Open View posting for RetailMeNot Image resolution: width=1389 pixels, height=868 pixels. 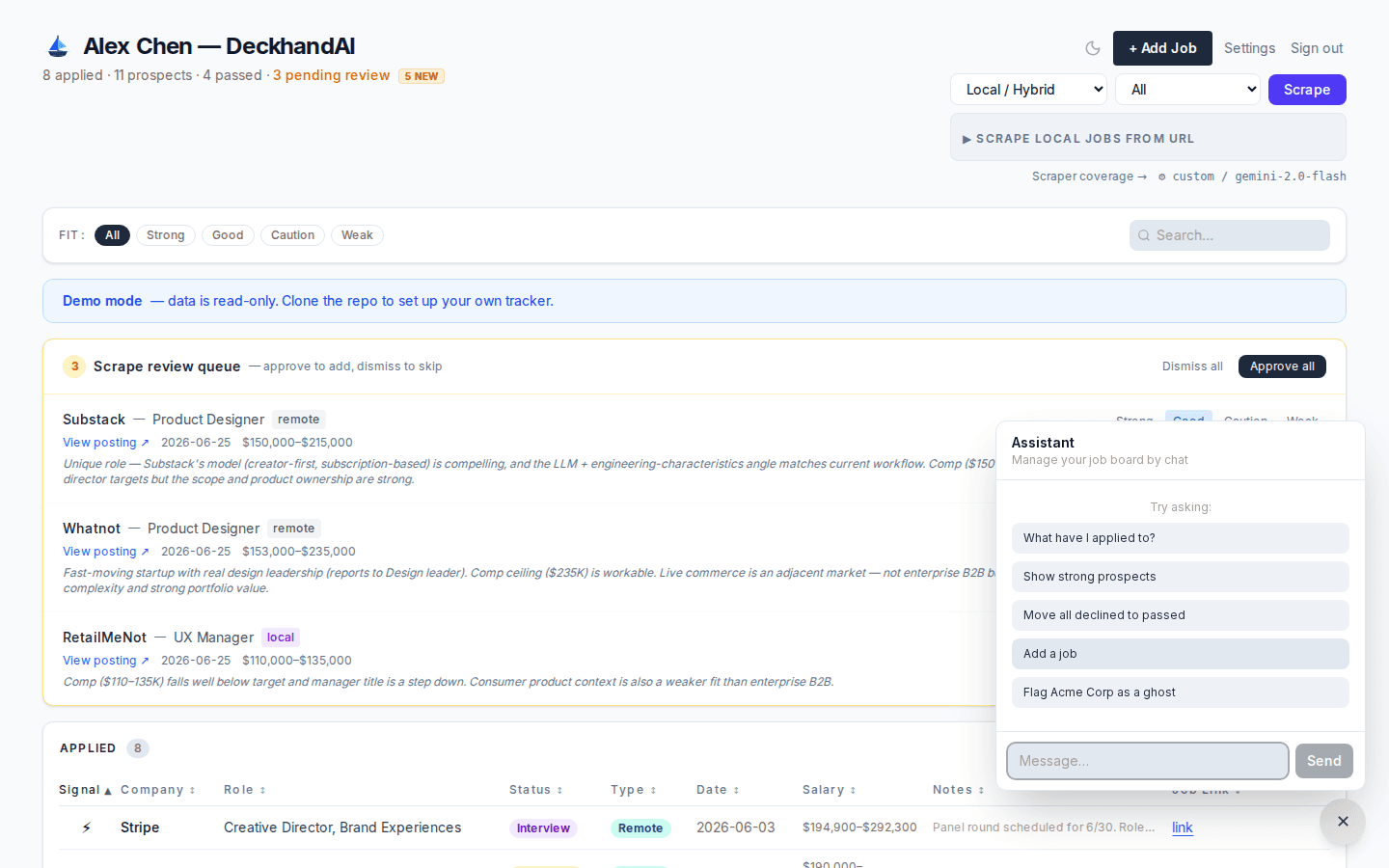click(106, 661)
